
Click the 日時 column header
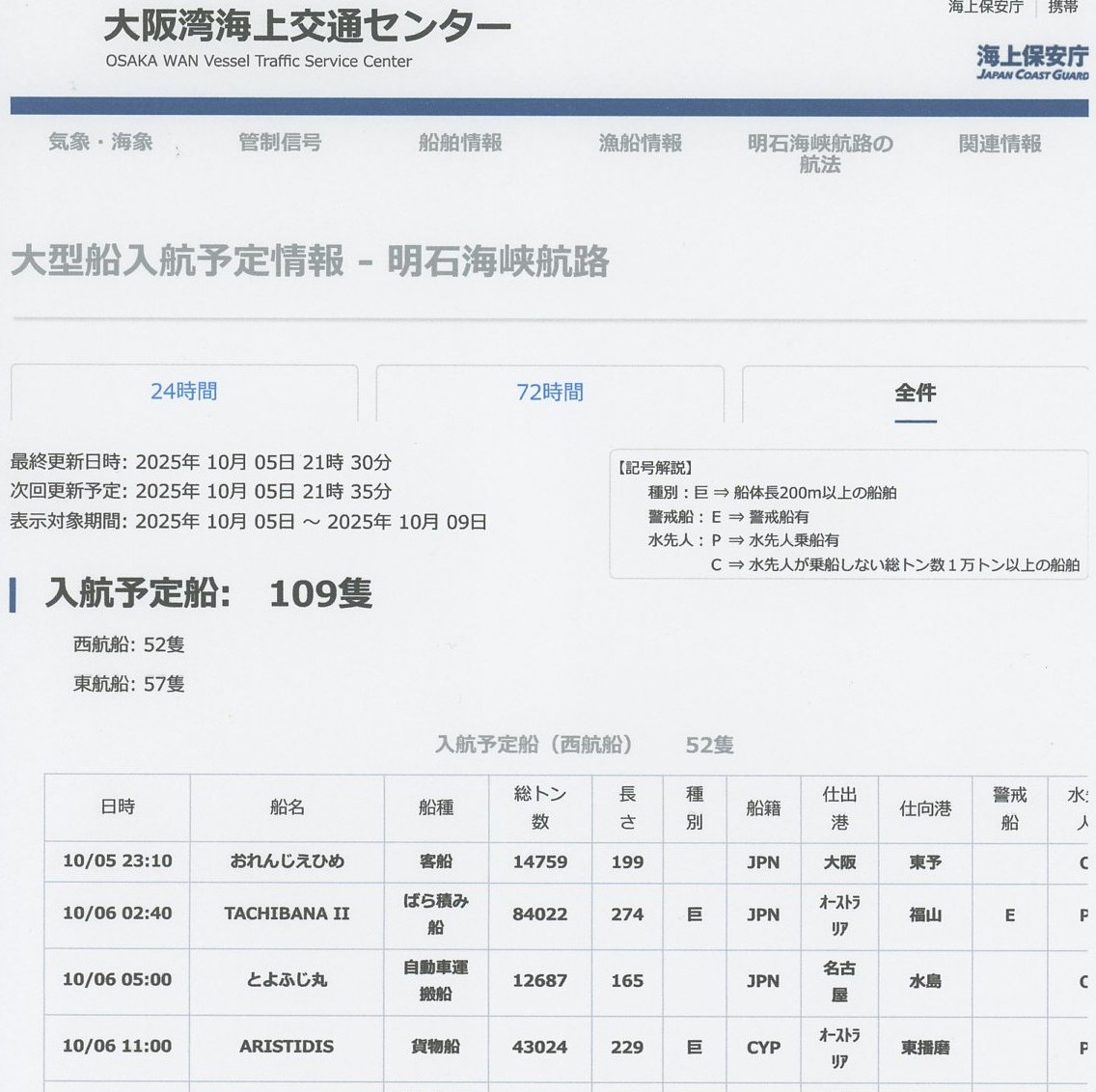click(x=118, y=807)
